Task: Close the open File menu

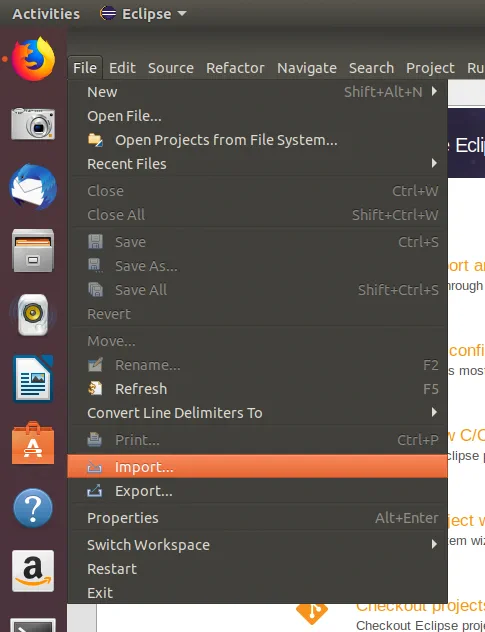Action: [85, 68]
